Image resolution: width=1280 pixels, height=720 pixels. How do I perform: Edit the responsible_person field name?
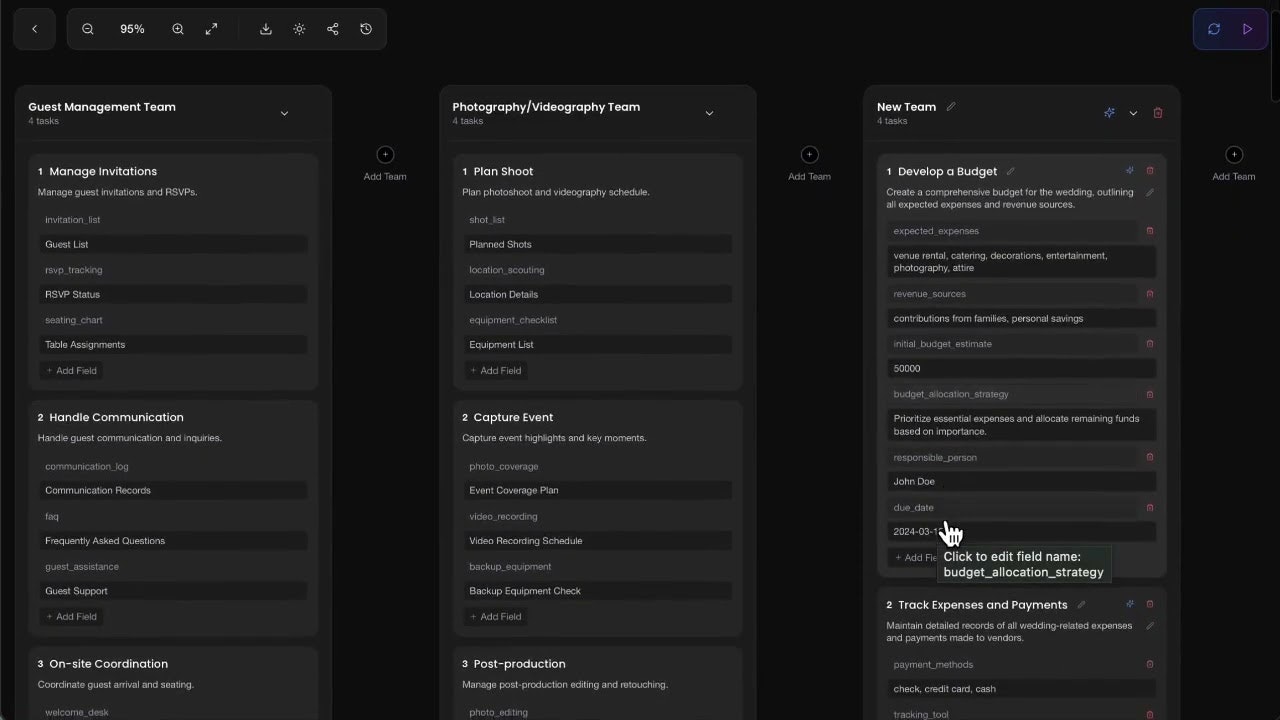(1012, 457)
